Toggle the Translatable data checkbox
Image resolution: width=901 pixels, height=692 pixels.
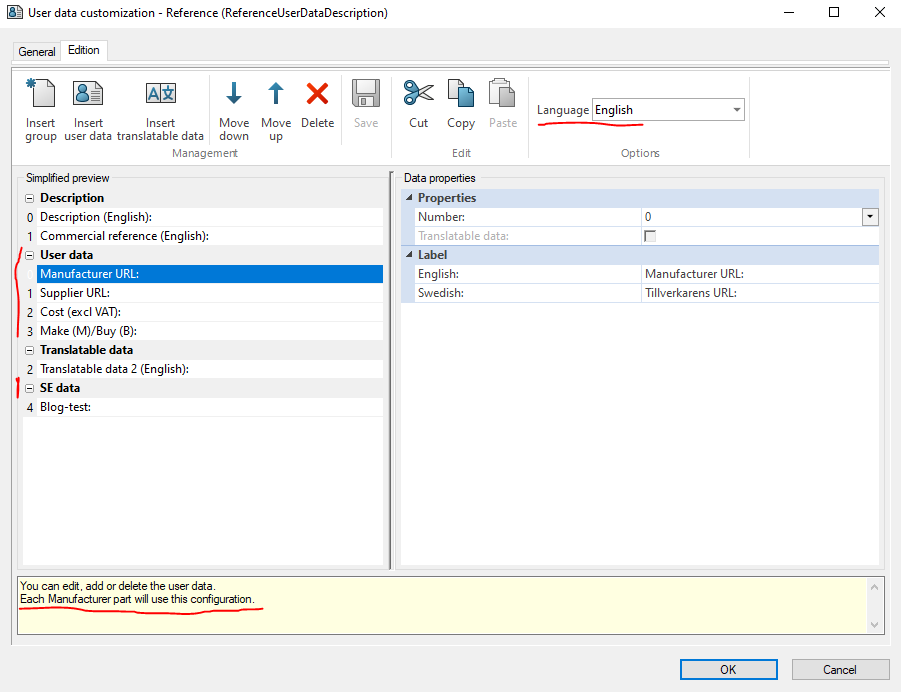click(650, 236)
